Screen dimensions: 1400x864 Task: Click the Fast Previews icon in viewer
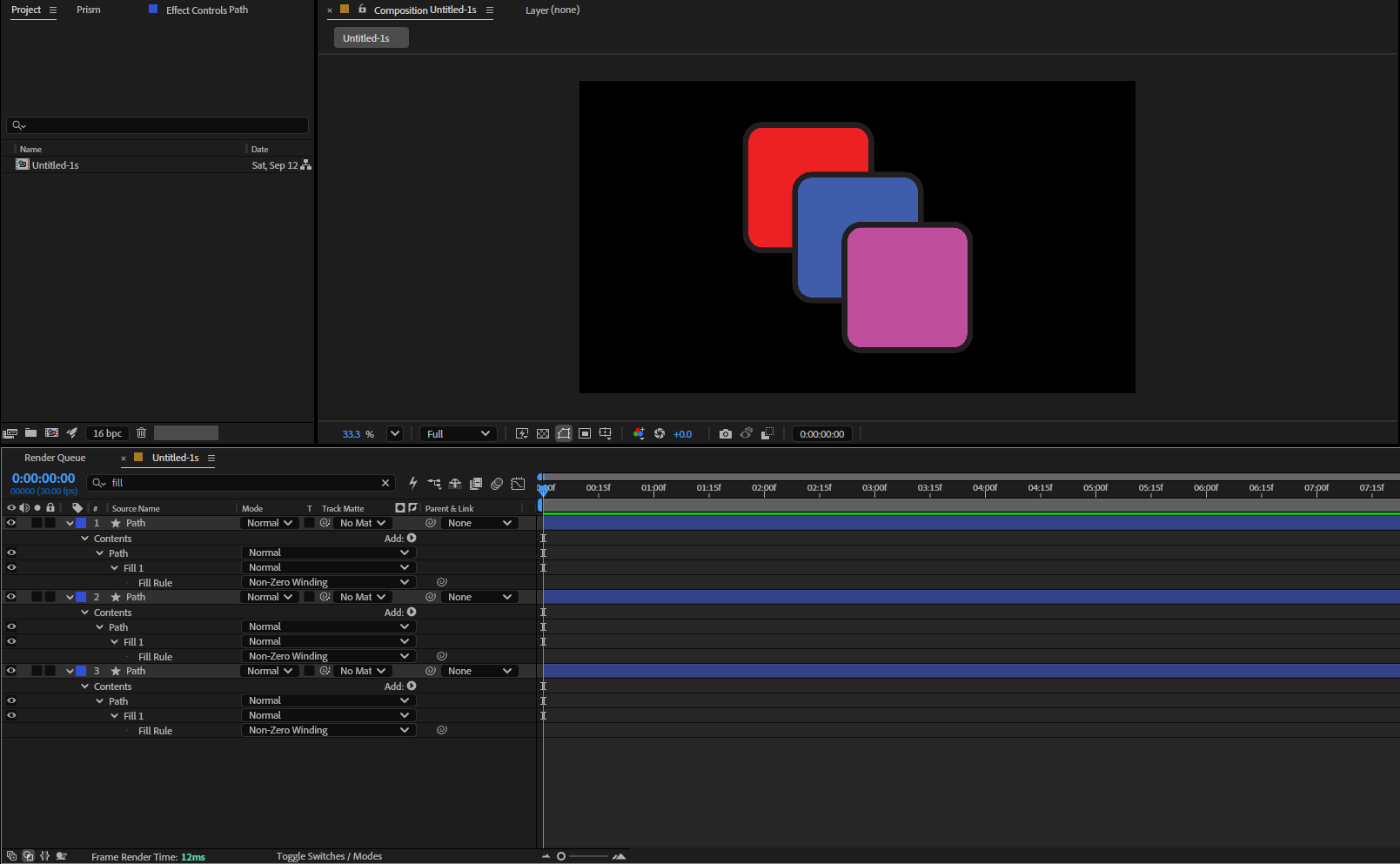(x=522, y=434)
